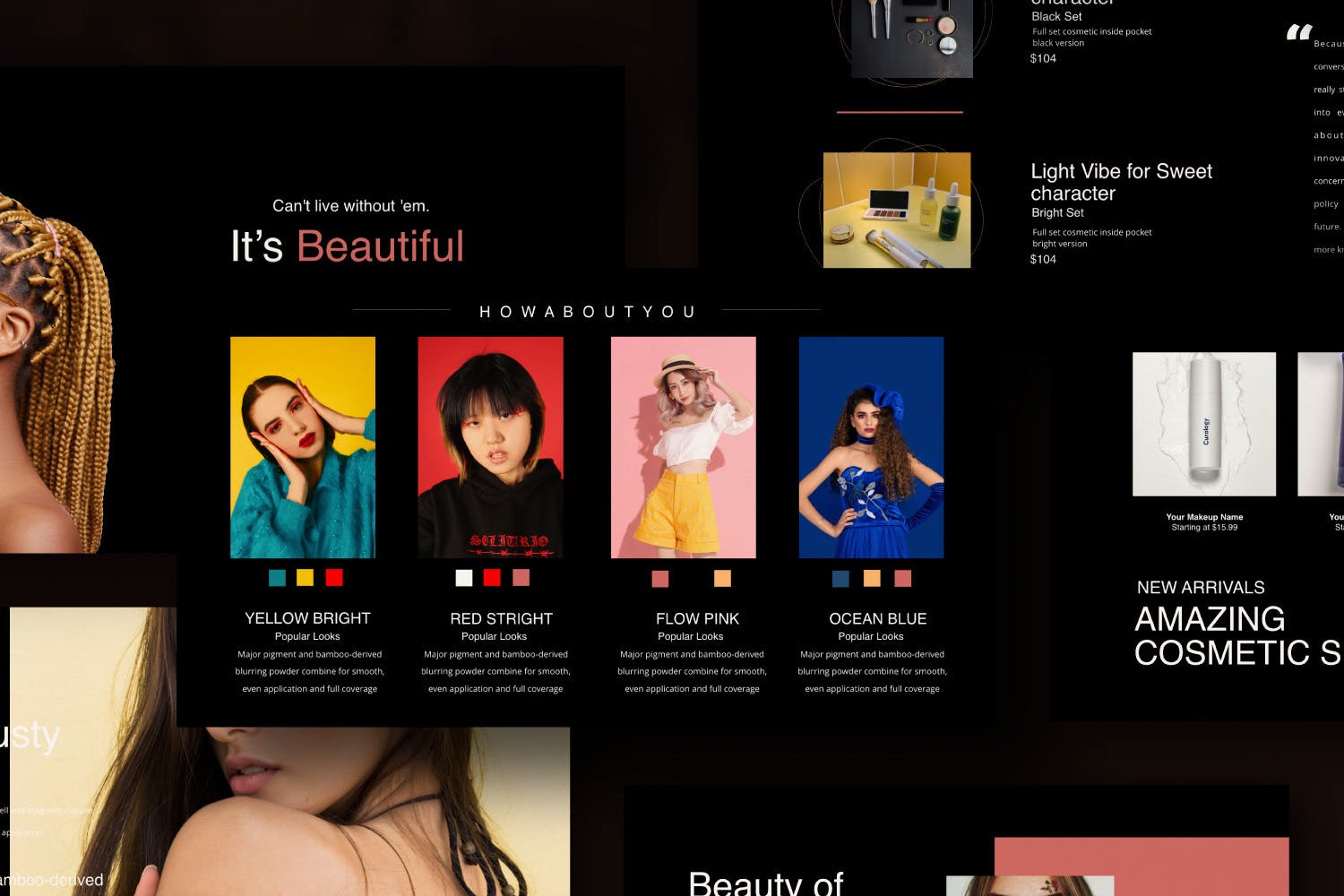Open the Bright Set cosmetics product image
1344x896 pixels.
(897, 210)
